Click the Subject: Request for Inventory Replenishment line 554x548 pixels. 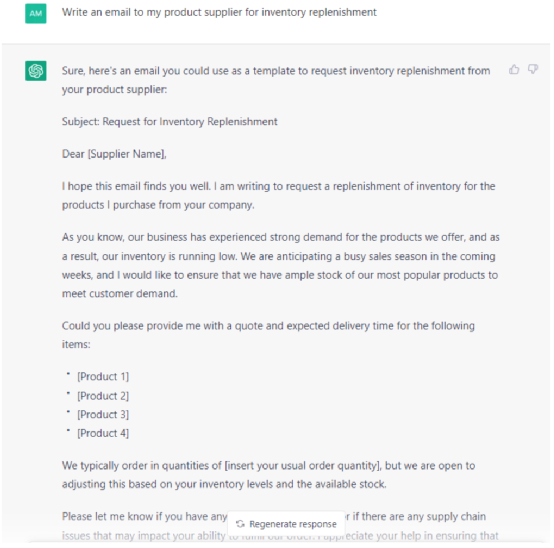click(170, 122)
